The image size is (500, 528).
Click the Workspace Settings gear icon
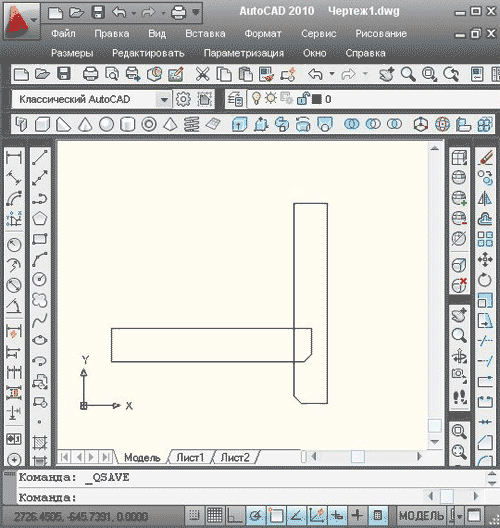coord(184,99)
